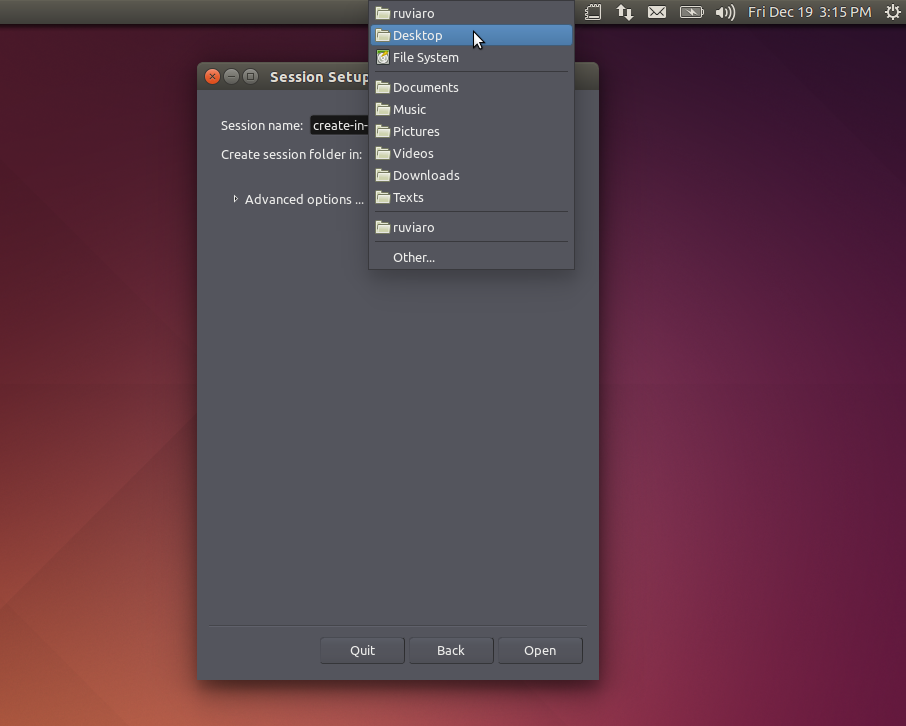The height and width of the screenshot is (726, 906).
Task: Click the battery status icon
Action: [x=691, y=12]
